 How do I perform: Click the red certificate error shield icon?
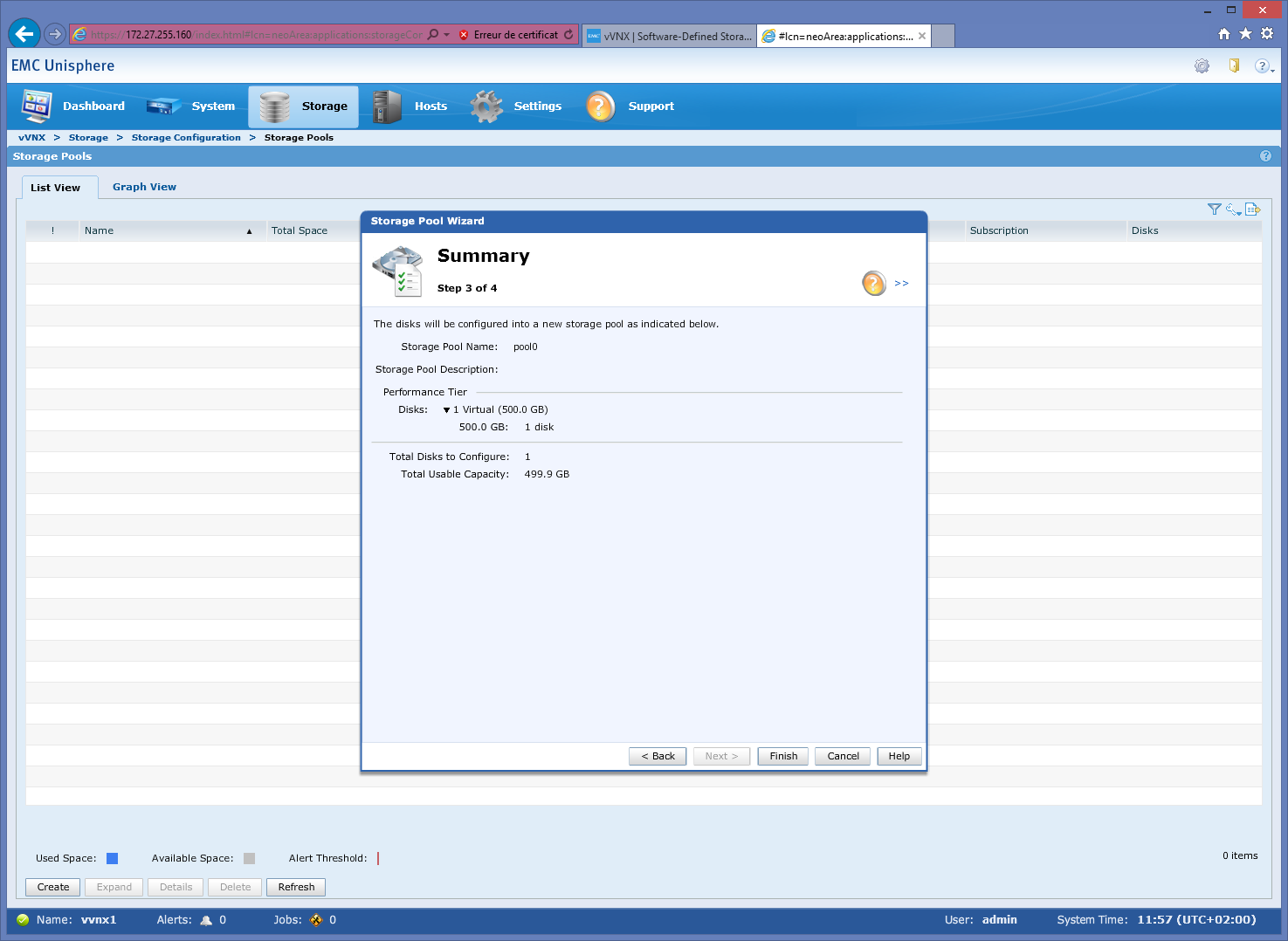coord(464,35)
